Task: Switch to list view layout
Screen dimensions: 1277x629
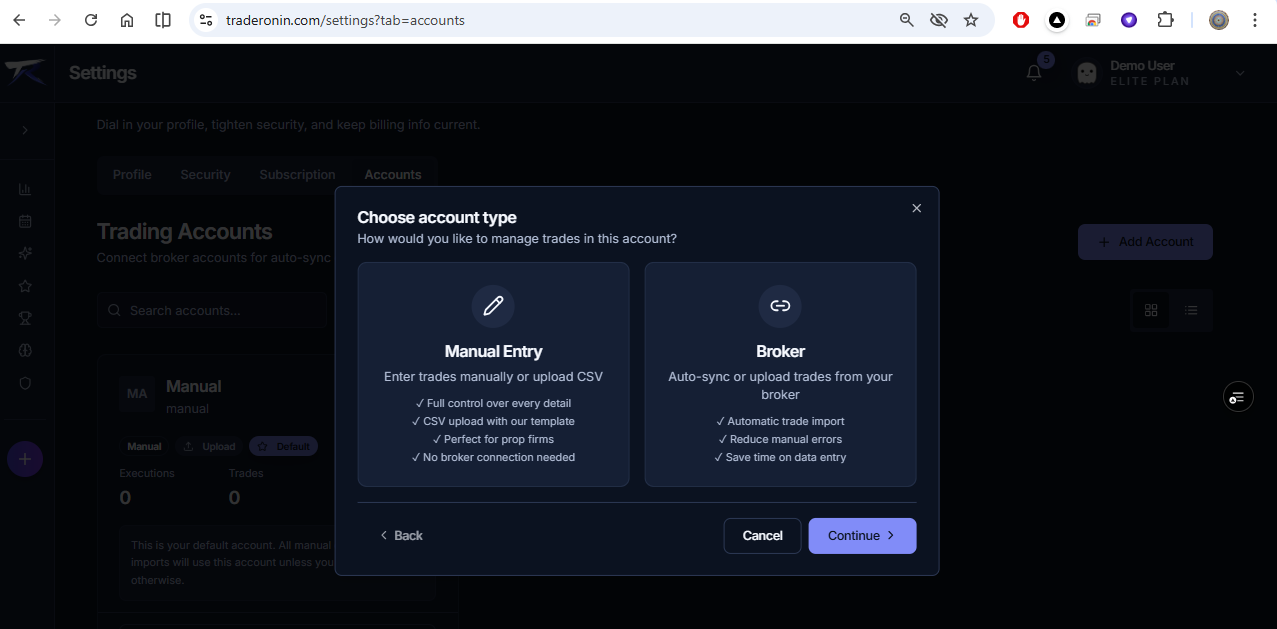Action: click(x=1191, y=310)
